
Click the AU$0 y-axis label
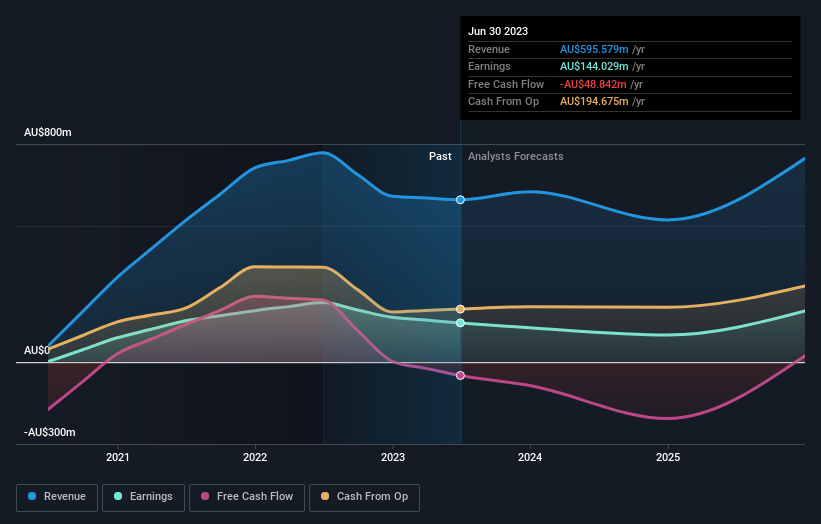coord(37,350)
